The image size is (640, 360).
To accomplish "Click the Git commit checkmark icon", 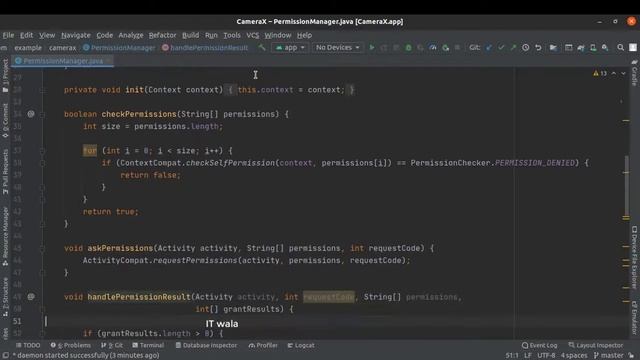I will [501, 48].
